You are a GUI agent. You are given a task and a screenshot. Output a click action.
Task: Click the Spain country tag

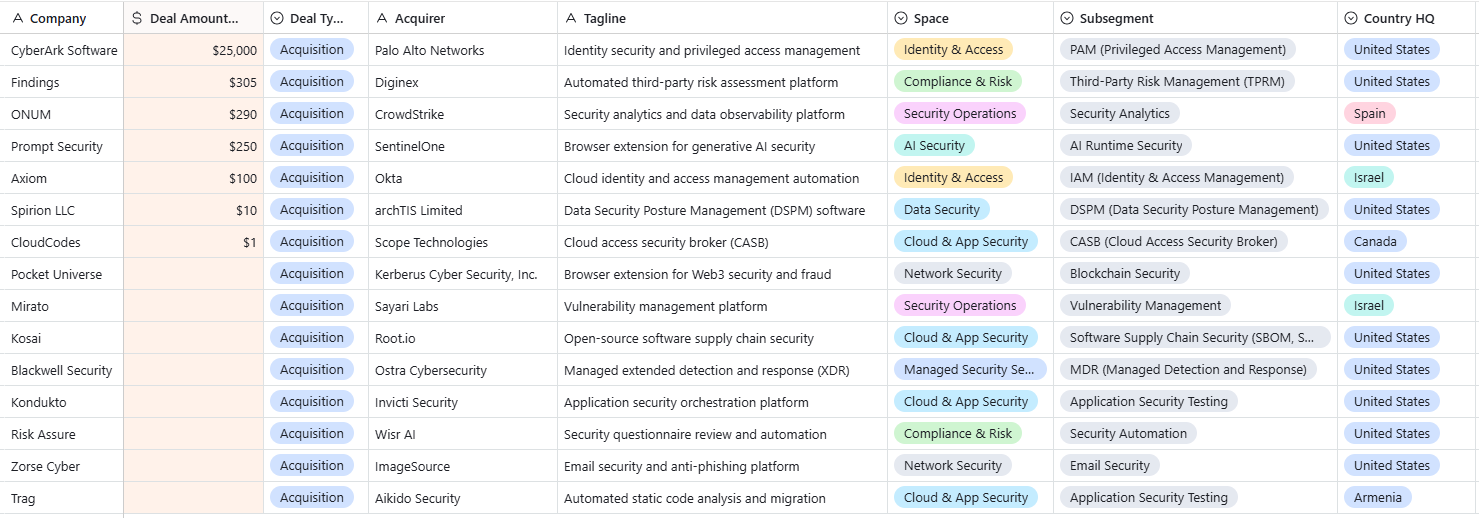pos(1370,114)
